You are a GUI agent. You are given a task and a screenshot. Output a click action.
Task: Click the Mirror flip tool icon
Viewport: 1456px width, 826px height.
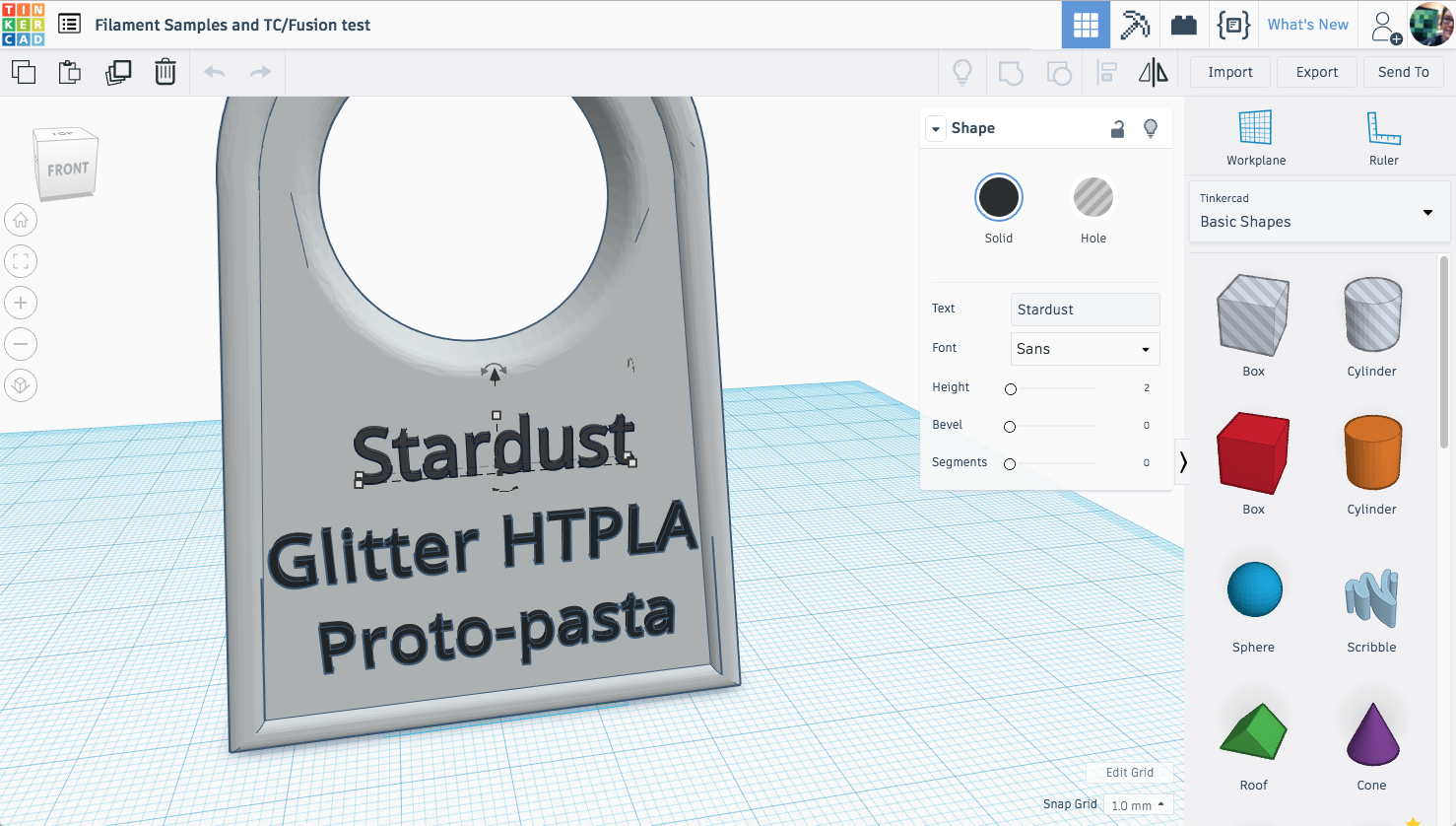1153,72
